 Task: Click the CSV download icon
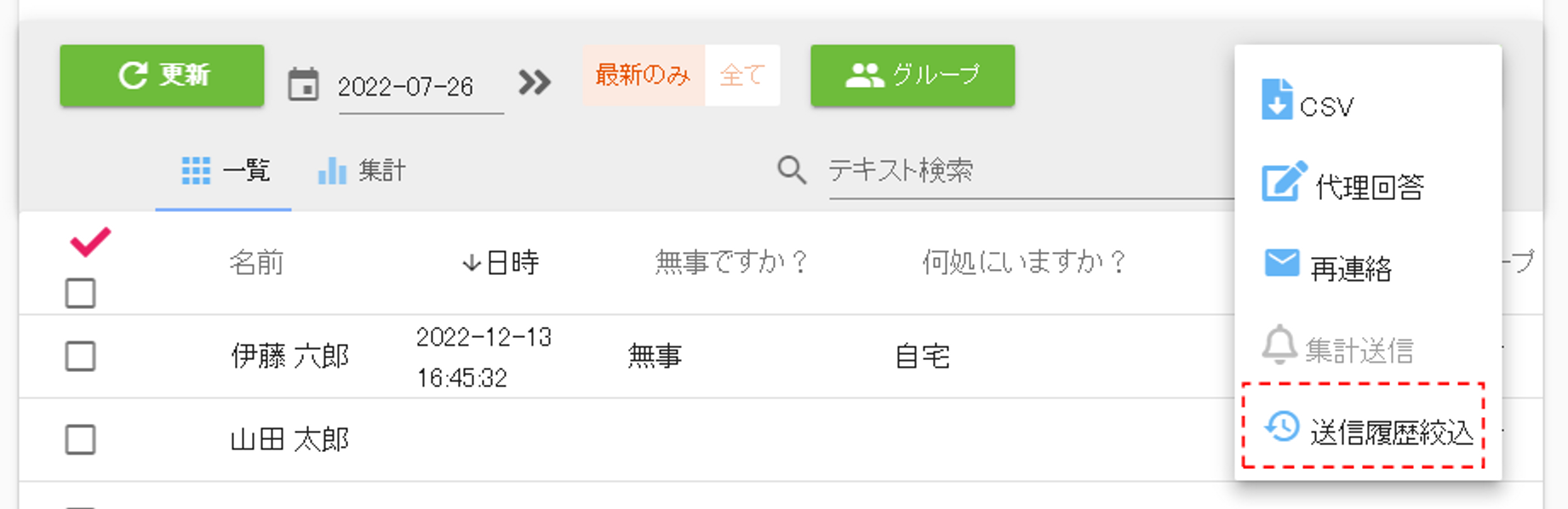[x=1277, y=99]
